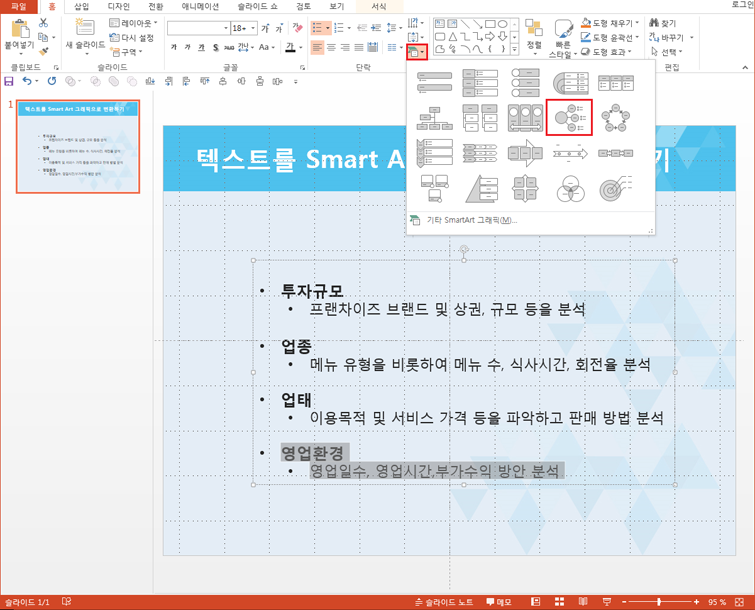Switch to the Format (서식) tab
This screenshot has height=610, width=755.
click(x=379, y=6)
